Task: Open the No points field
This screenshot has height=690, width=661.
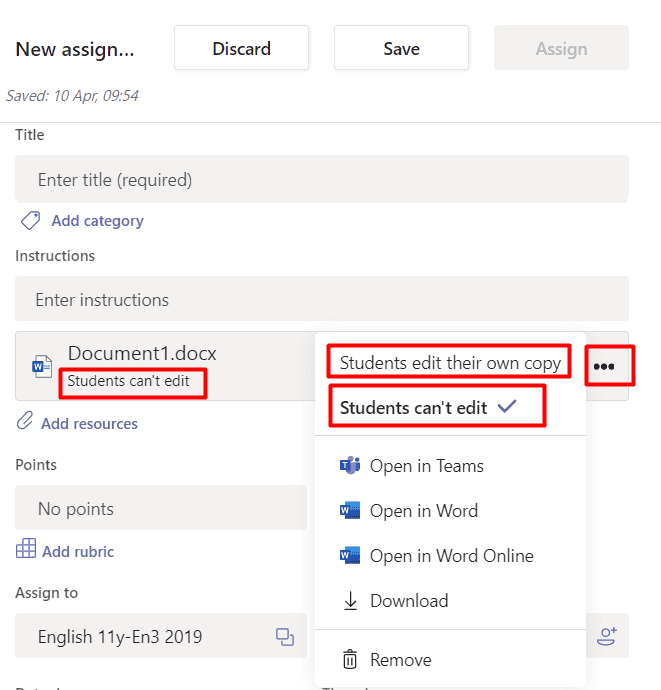Action: pyautogui.click(x=161, y=508)
